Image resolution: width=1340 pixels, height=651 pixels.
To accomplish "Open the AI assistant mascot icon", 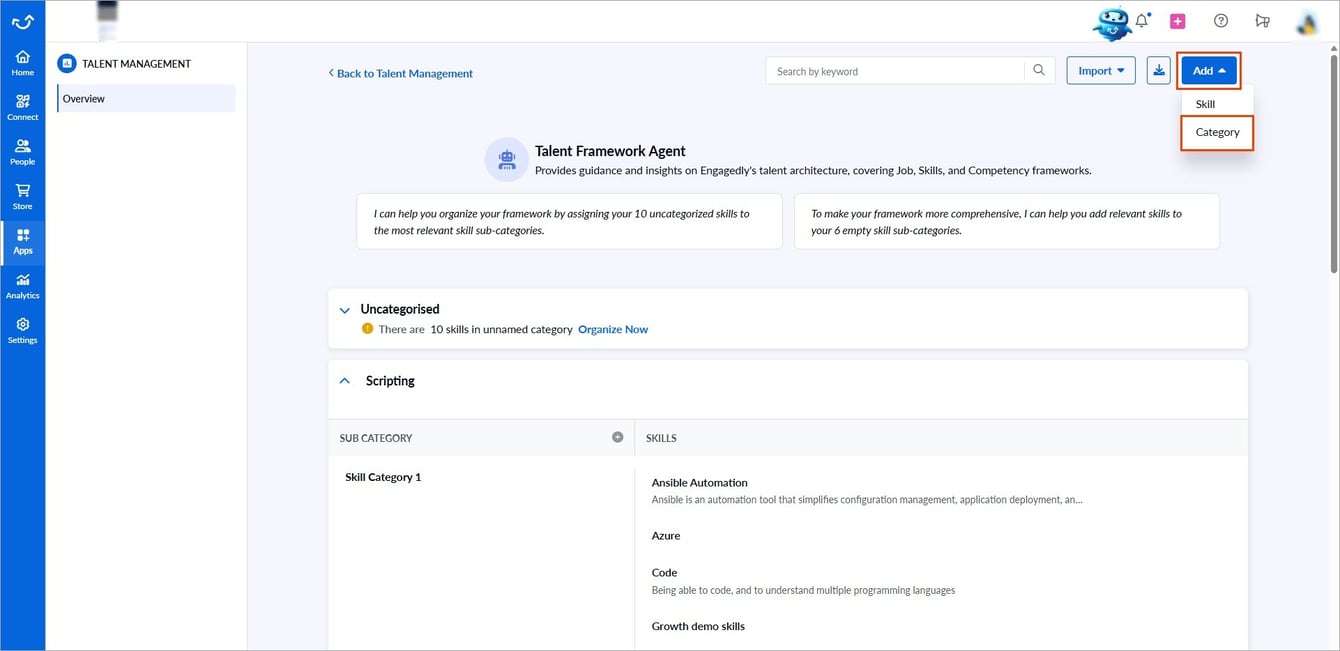I will (x=1112, y=22).
